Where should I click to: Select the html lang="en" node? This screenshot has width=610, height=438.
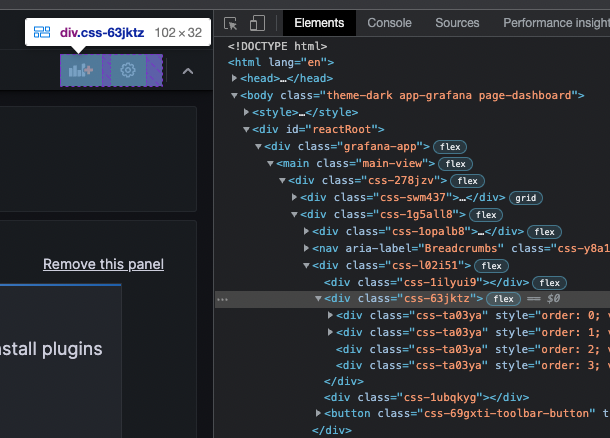pyautogui.click(x=281, y=62)
